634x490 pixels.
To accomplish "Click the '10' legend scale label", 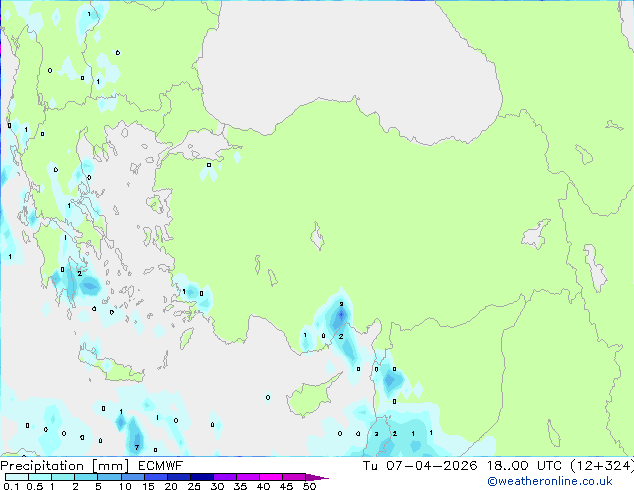I will [x=125, y=486].
